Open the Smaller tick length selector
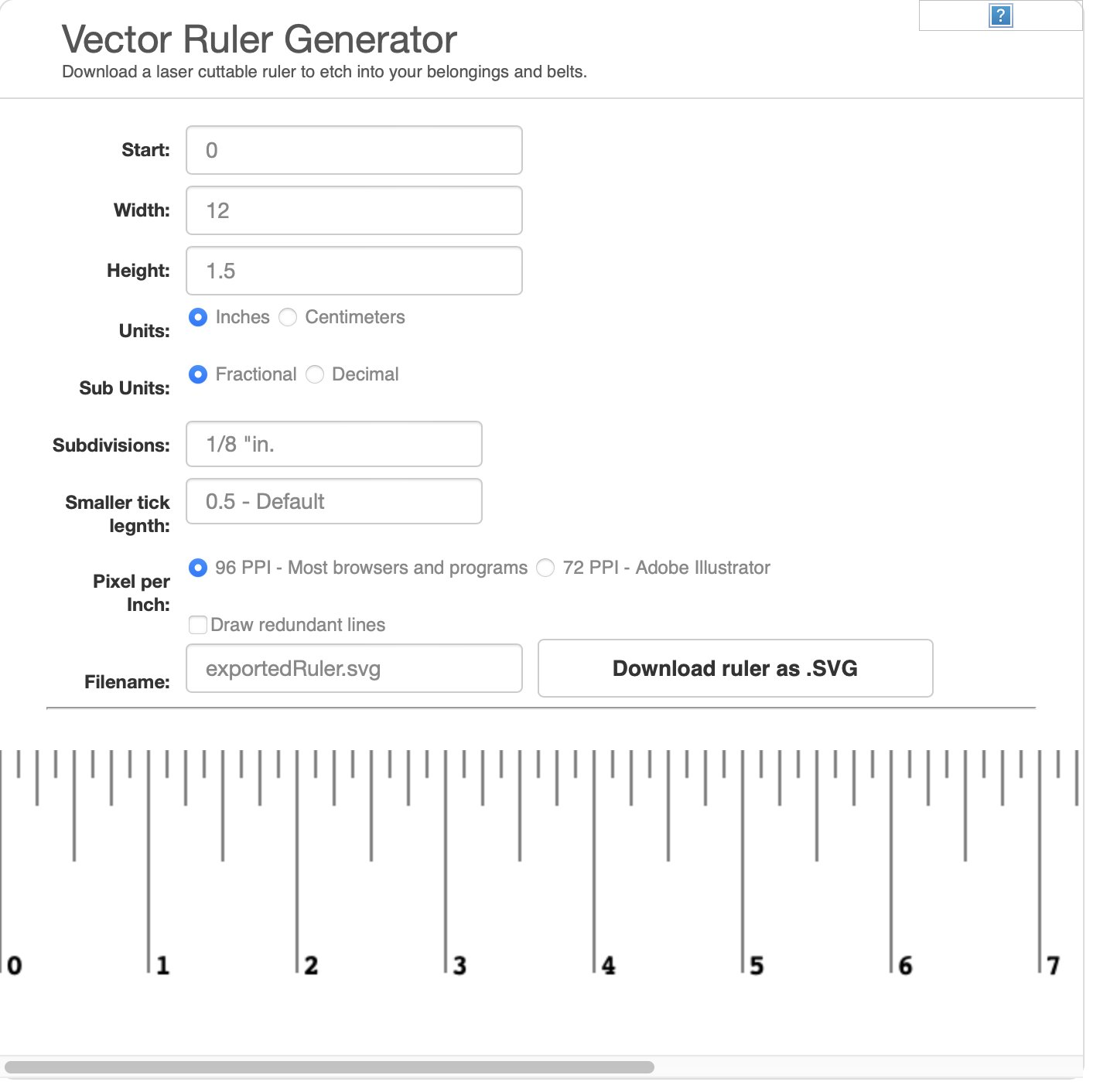The width and height of the screenshot is (1100, 1092). click(333, 500)
